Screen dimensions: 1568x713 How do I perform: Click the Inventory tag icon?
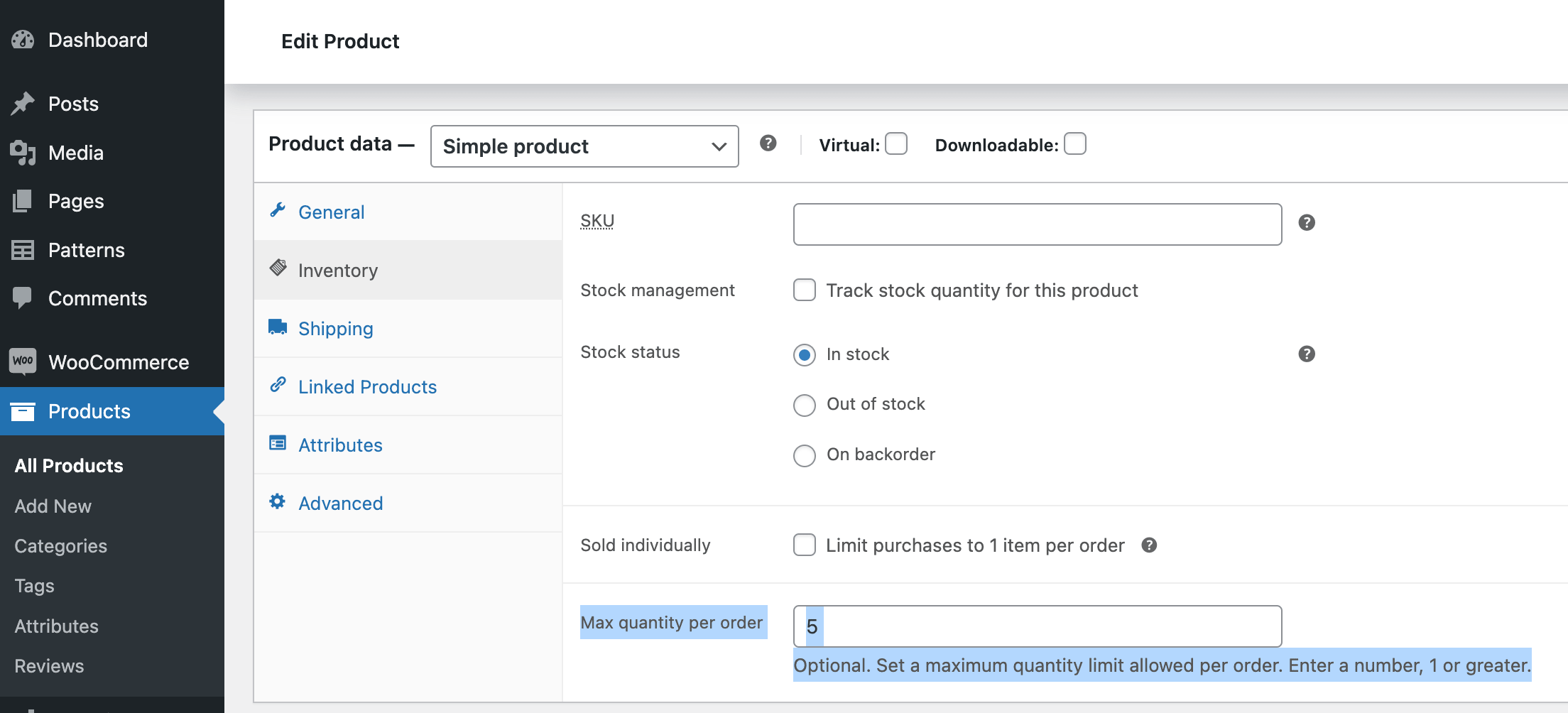pos(278,268)
